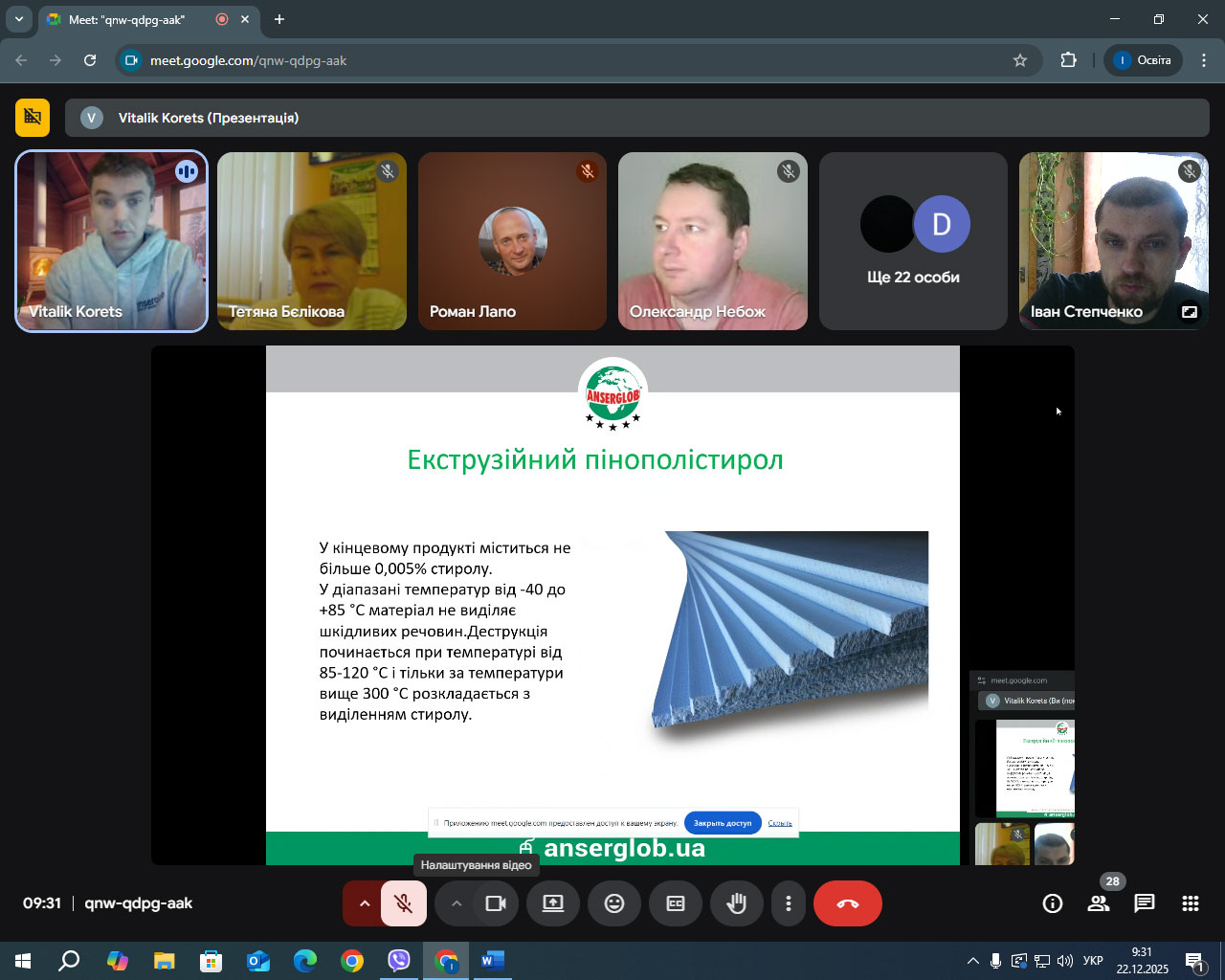Toggle closed captions
This screenshot has width=1225, height=980.
tap(676, 903)
